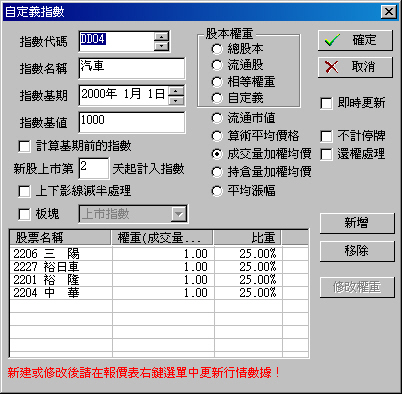
Task: Click the 確定 confirm button
Action: [x=355, y=40]
